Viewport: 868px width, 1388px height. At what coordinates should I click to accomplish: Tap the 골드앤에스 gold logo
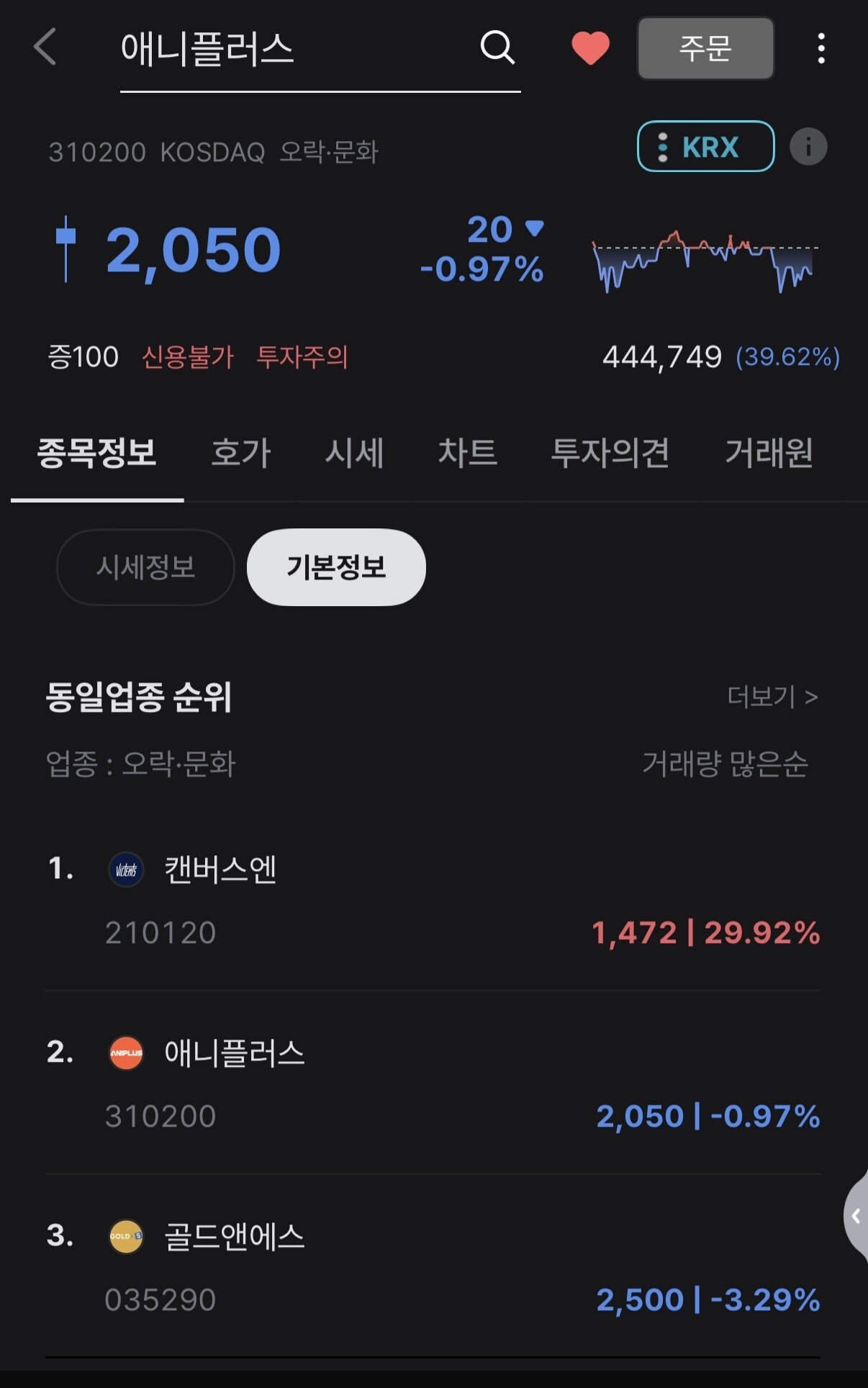pos(126,1237)
